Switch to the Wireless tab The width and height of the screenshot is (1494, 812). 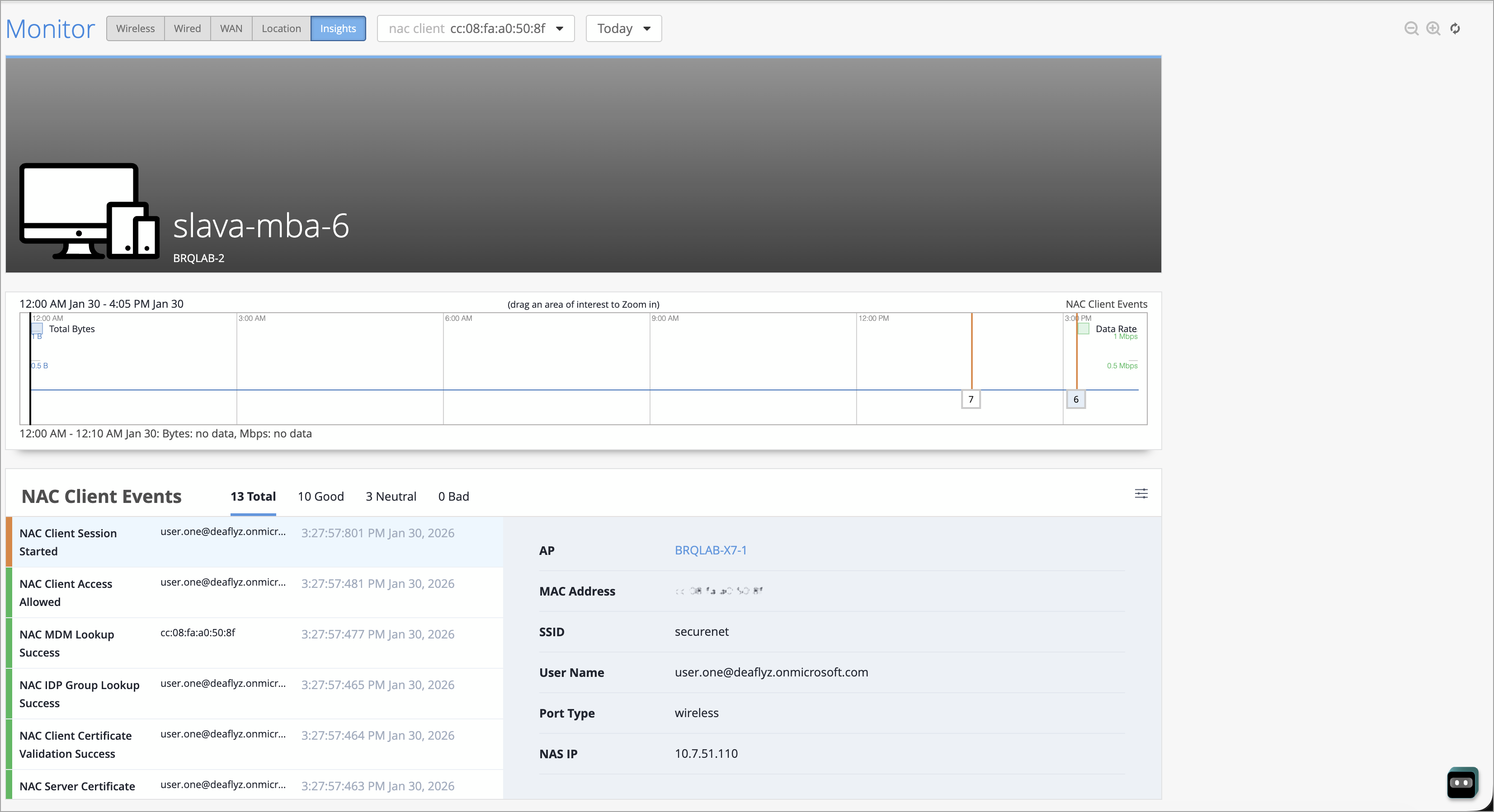point(135,28)
